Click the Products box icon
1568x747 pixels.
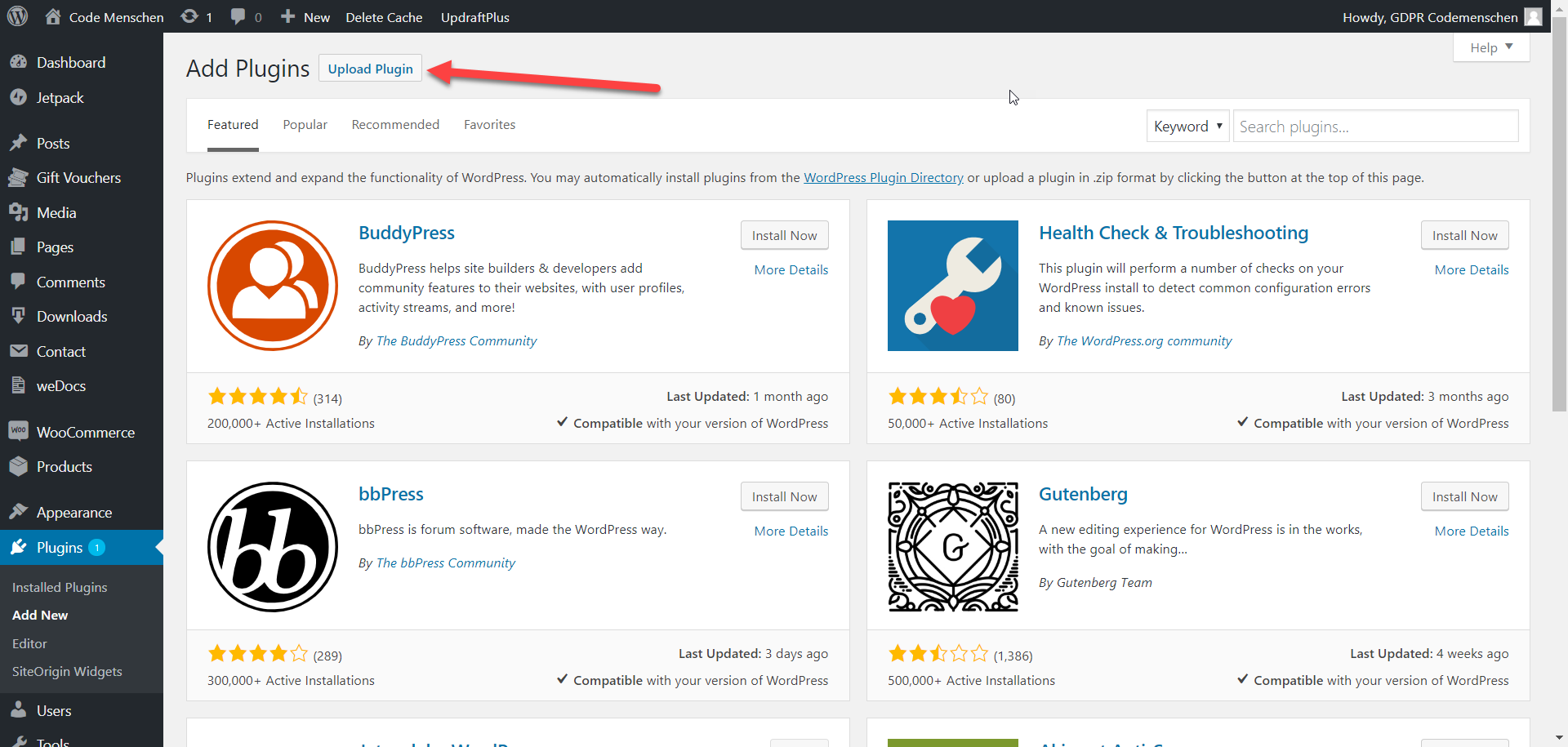(18, 466)
